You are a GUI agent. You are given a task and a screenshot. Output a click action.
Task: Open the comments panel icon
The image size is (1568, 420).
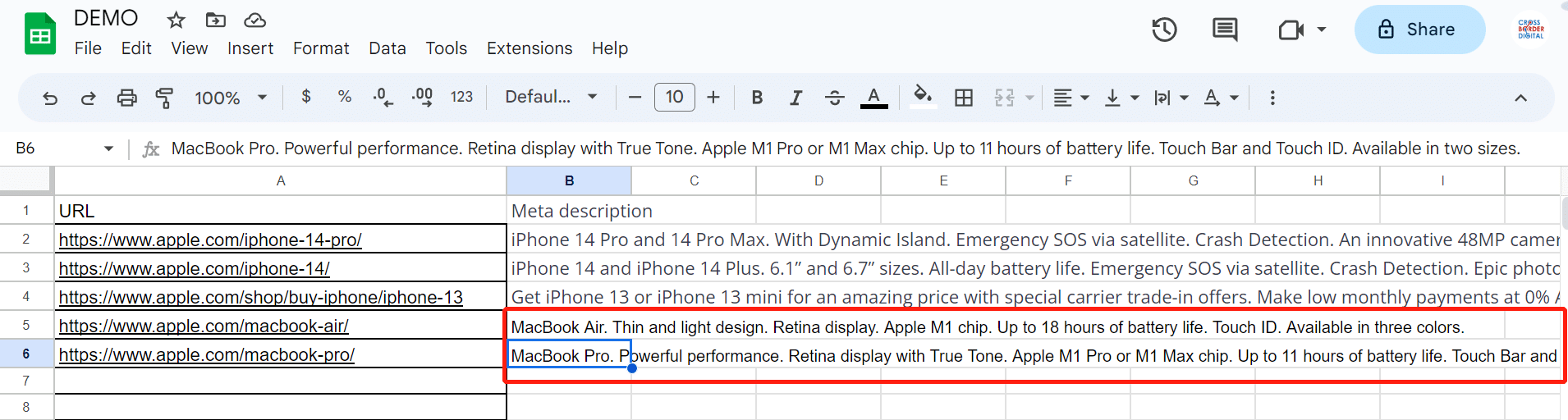click(1225, 30)
